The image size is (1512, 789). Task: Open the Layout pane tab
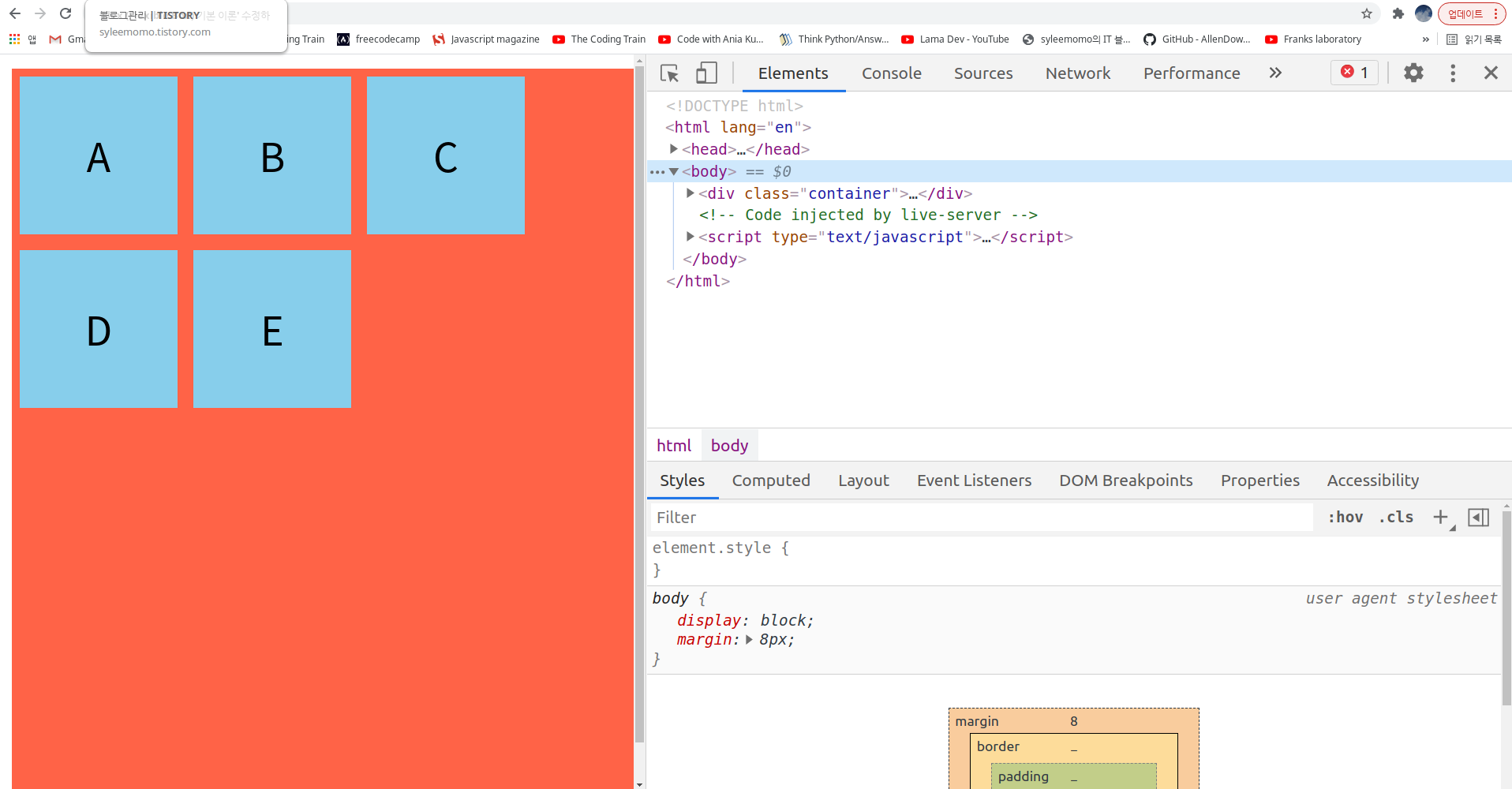coord(863,481)
